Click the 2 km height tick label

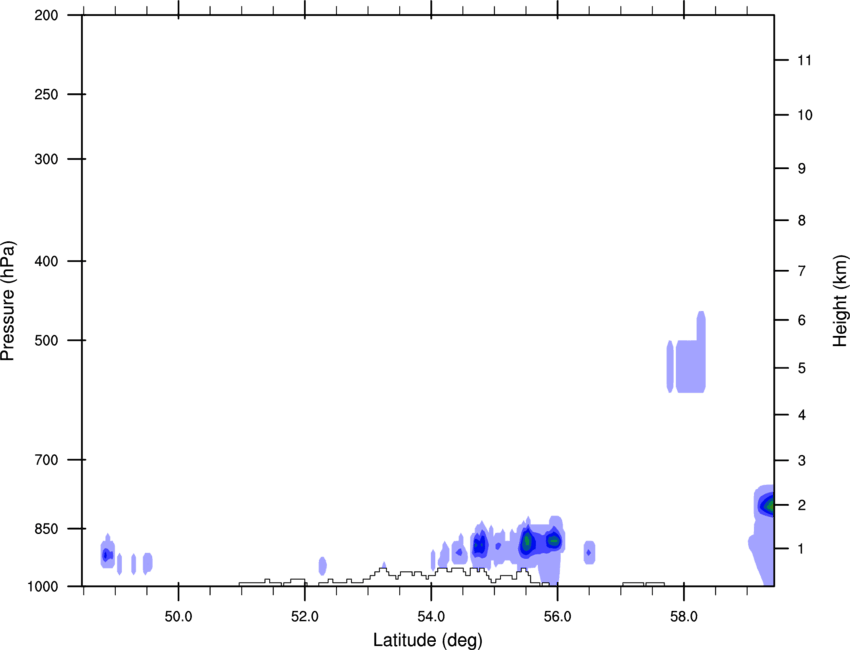click(802, 505)
